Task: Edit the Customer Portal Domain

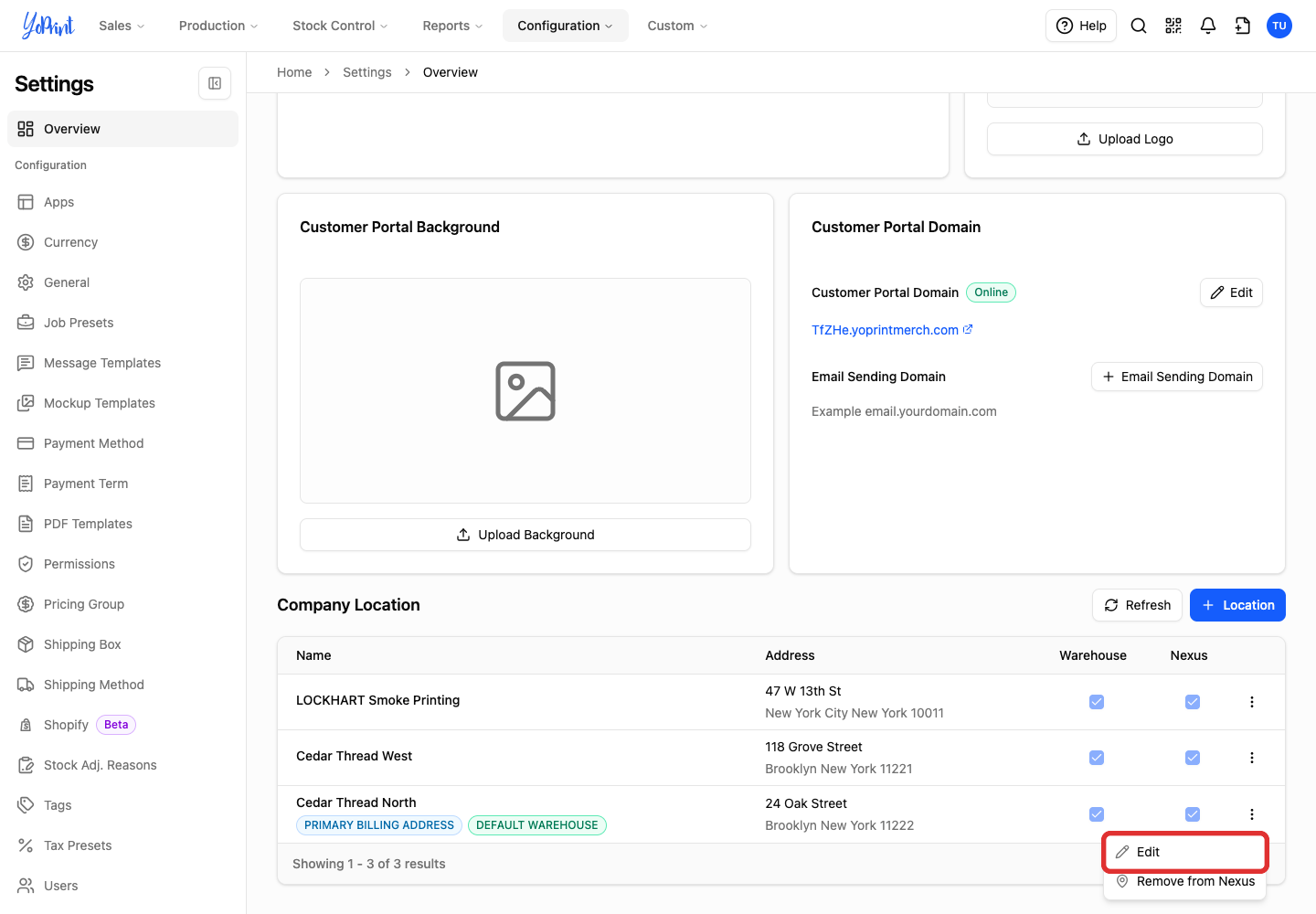Action: pyautogui.click(x=1231, y=292)
